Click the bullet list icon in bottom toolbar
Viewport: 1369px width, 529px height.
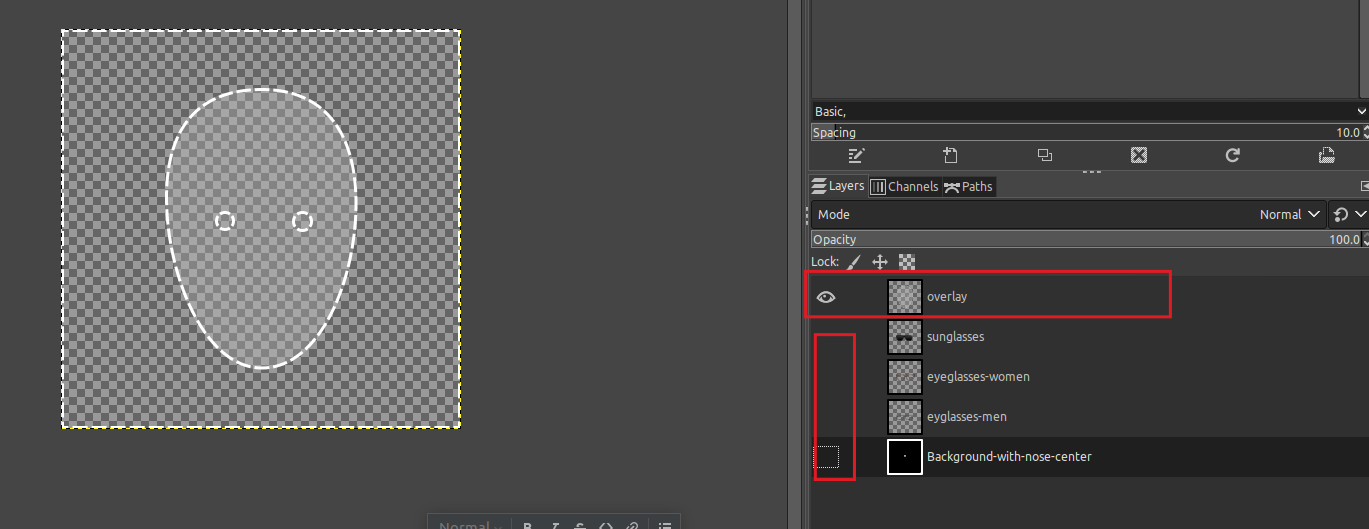tap(665, 526)
